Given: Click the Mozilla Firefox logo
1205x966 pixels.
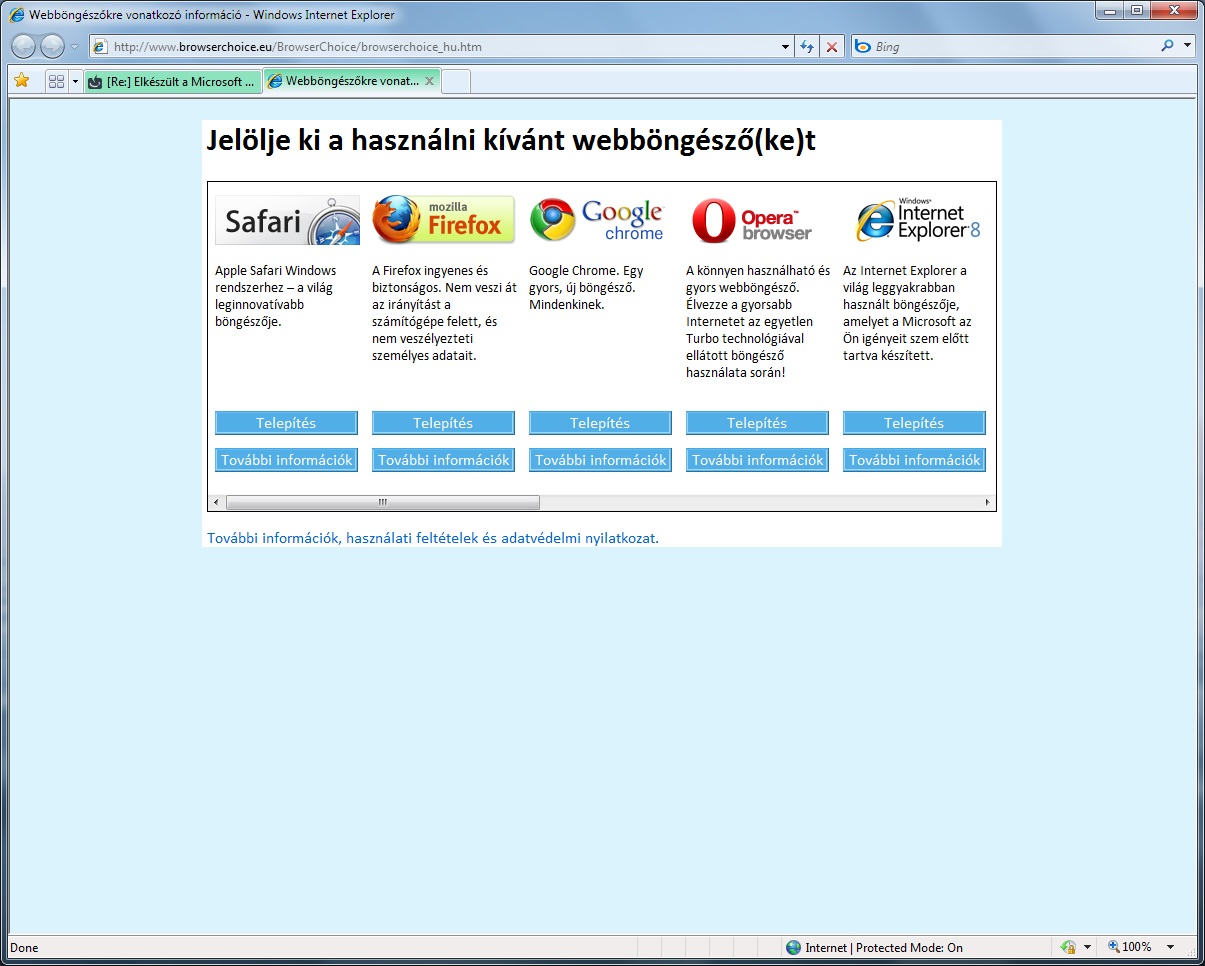Looking at the screenshot, I should [x=443, y=220].
